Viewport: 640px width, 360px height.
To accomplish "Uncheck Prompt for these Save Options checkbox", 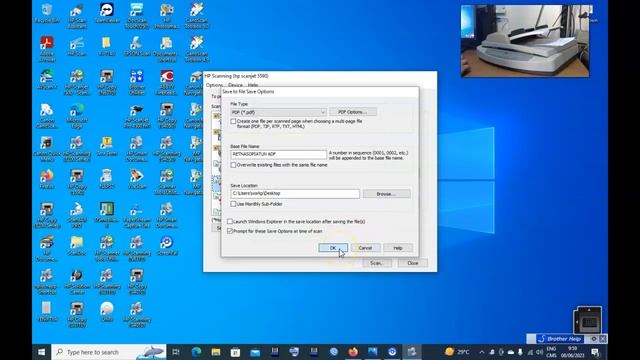I will click(230, 231).
